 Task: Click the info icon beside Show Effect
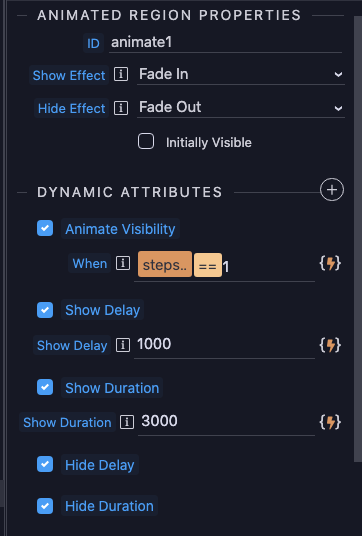[121, 74]
